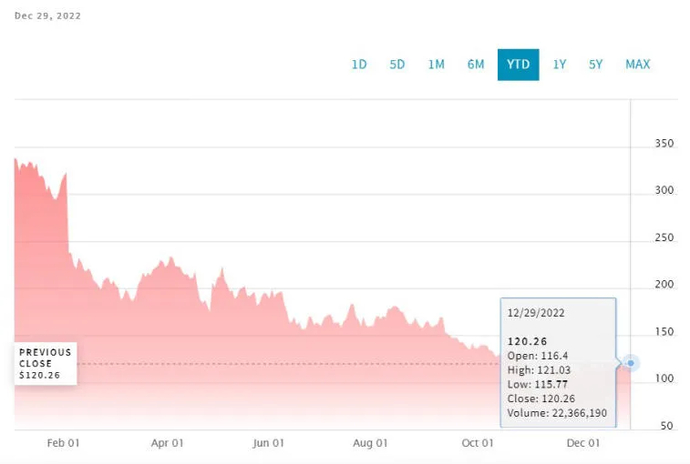The image size is (690, 464).
Task: Click the Previous Close $120.26 label
Action: [x=46, y=364]
